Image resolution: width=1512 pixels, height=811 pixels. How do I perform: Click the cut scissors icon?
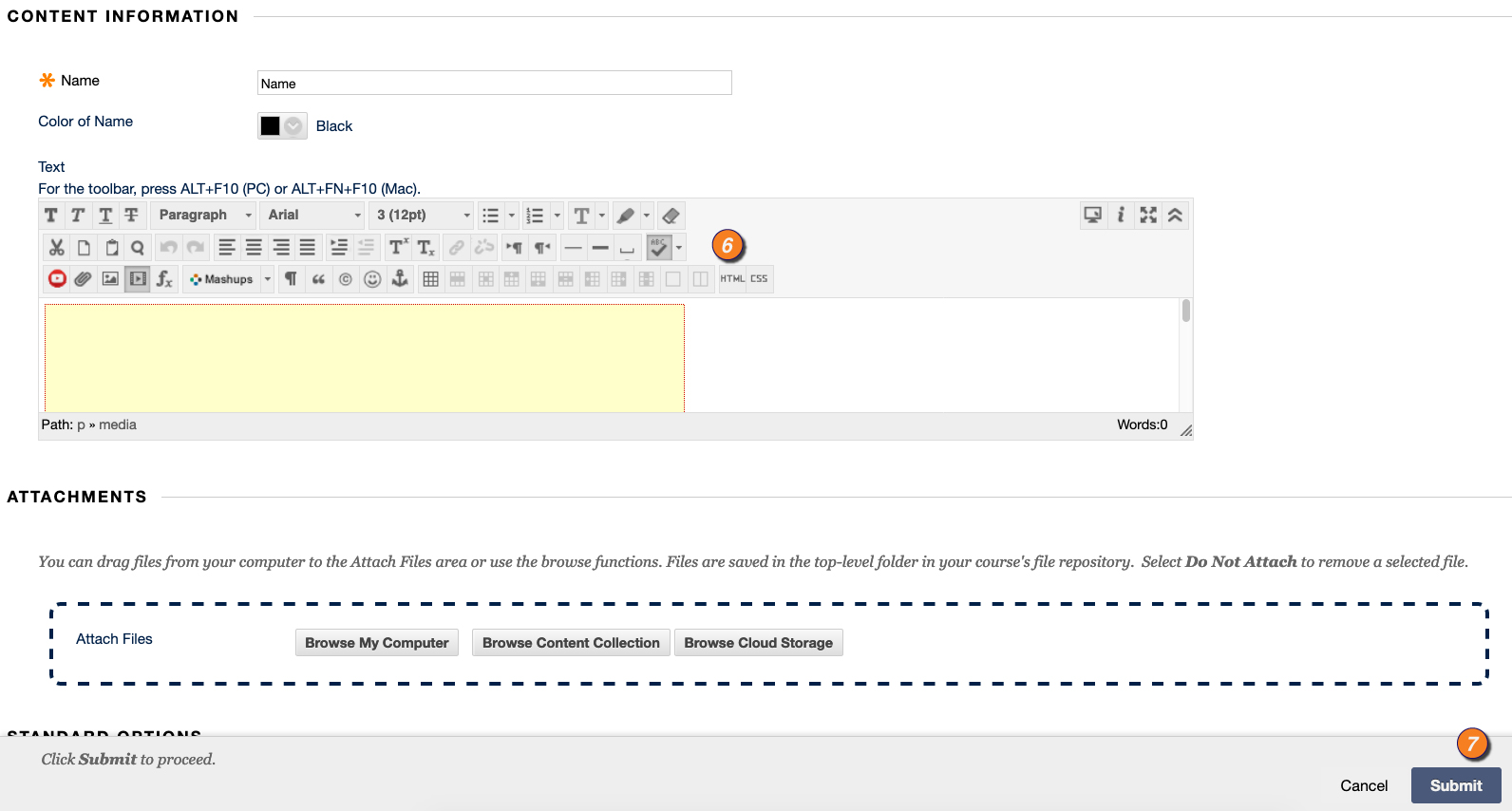pyautogui.click(x=57, y=248)
